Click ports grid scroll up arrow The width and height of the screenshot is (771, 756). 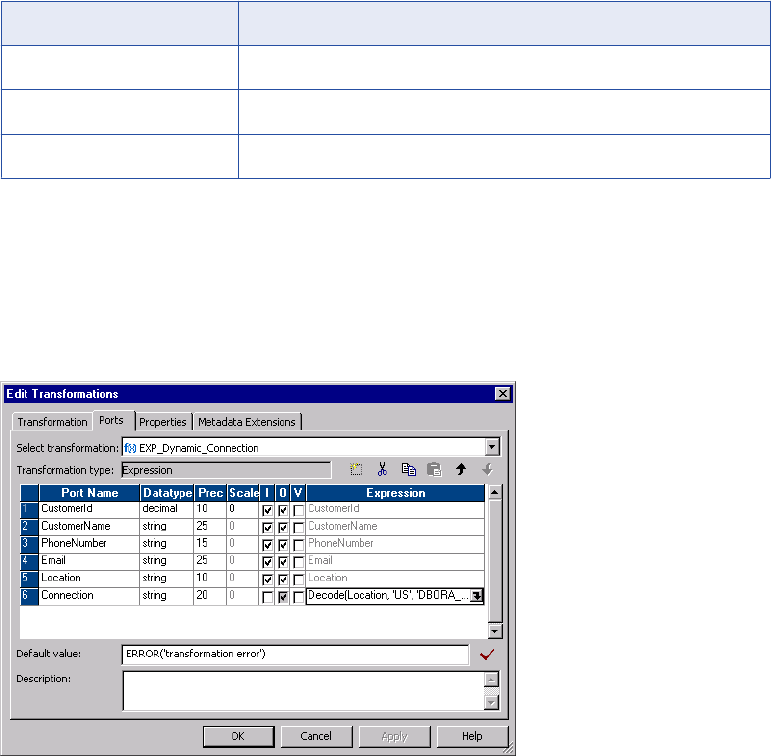tap(495, 492)
